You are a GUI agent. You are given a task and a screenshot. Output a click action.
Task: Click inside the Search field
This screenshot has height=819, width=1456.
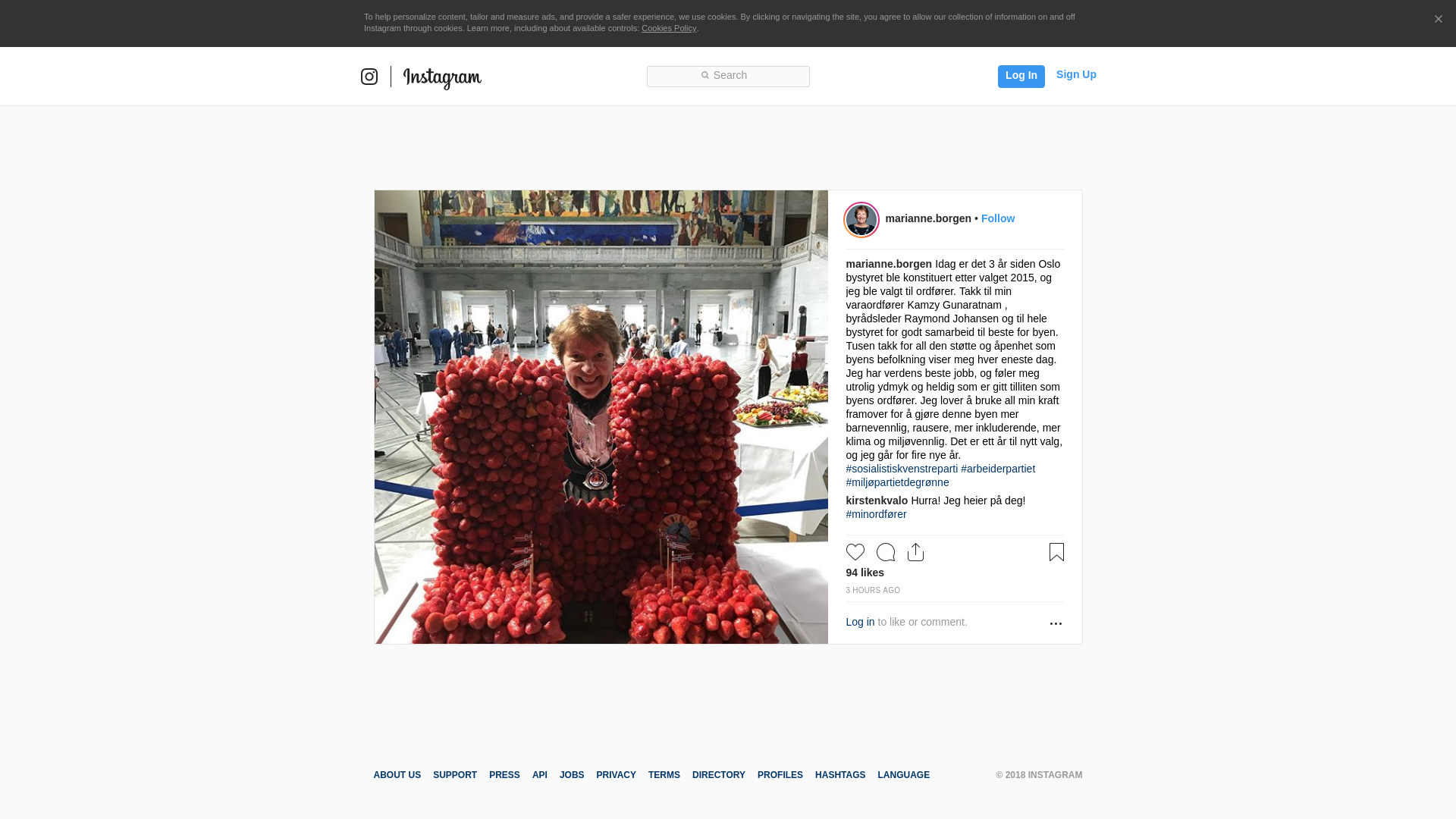pos(728,76)
